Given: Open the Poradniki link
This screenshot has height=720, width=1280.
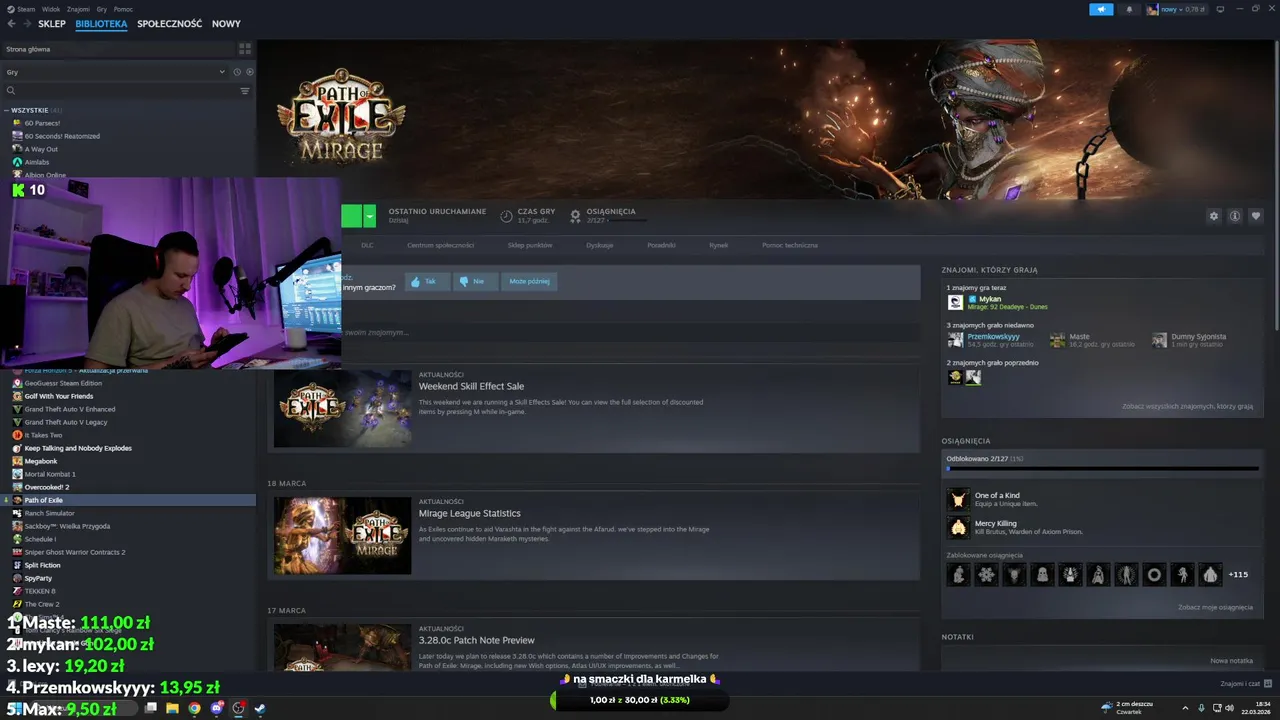Looking at the screenshot, I should (661, 245).
